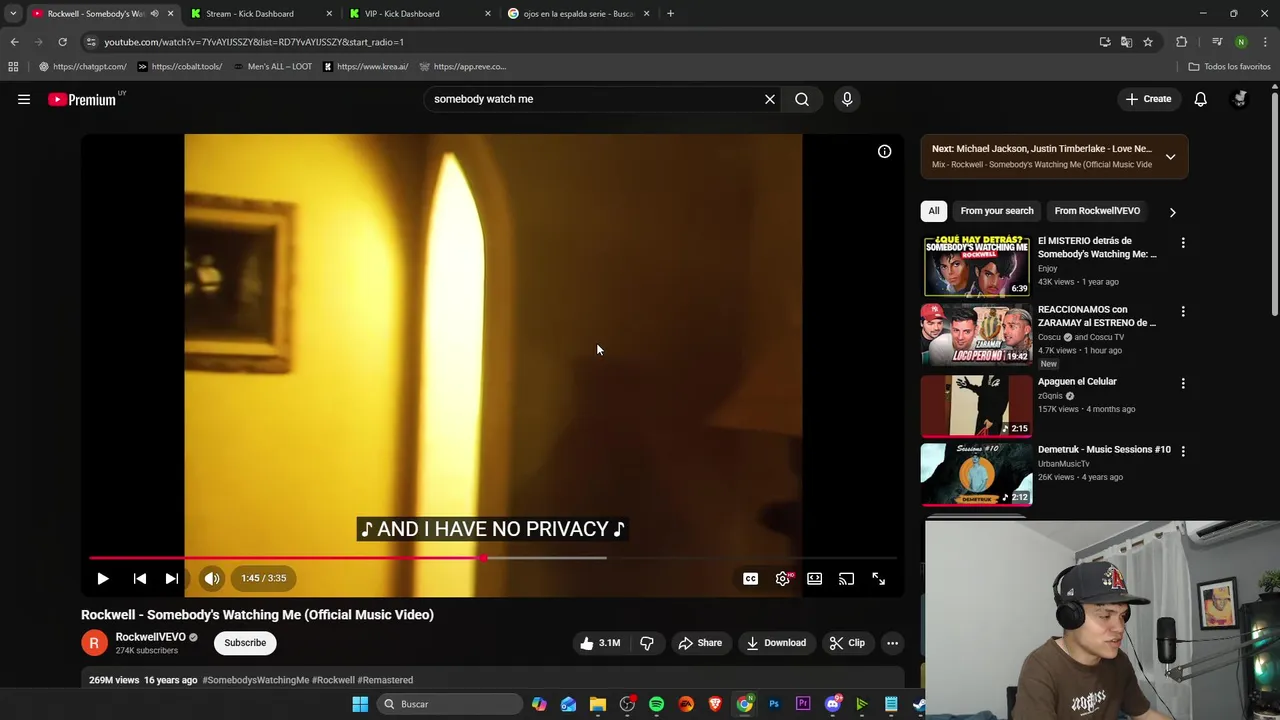The height and width of the screenshot is (720, 1280).
Task: Subscribe to RockwellVEVO
Action: [245, 643]
